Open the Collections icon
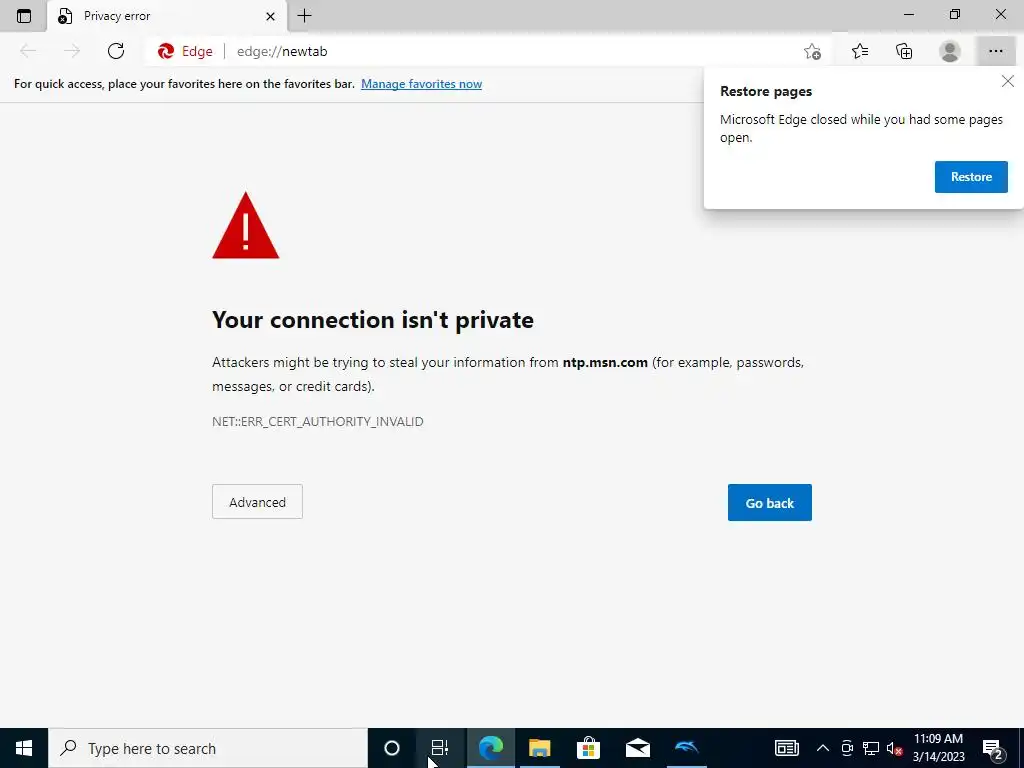Viewport: 1024px width, 768px height. tap(904, 51)
